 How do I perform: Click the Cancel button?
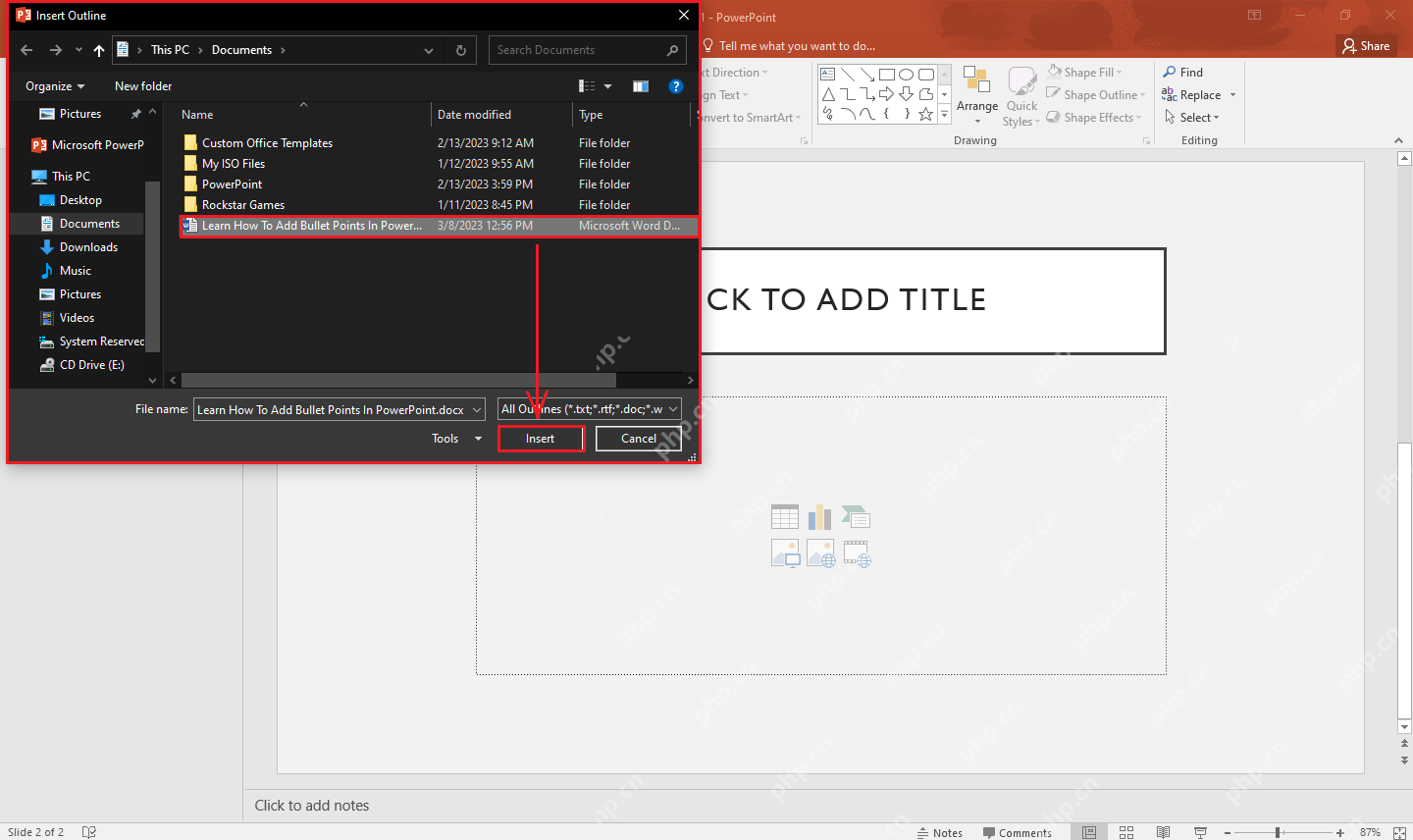(x=638, y=439)
